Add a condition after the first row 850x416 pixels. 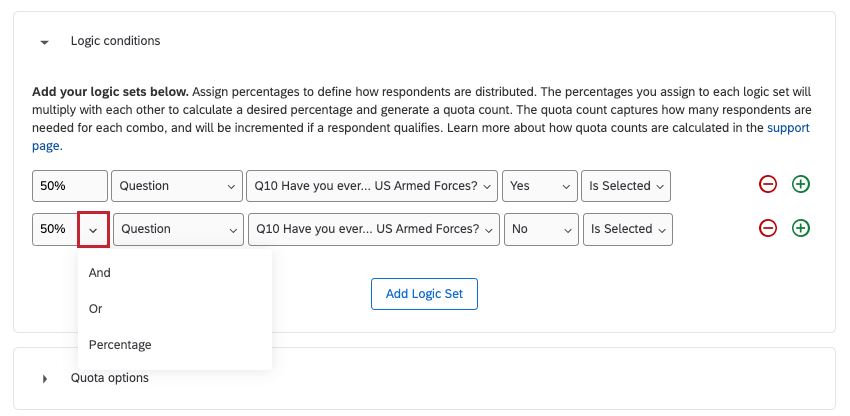click(801, 185)
